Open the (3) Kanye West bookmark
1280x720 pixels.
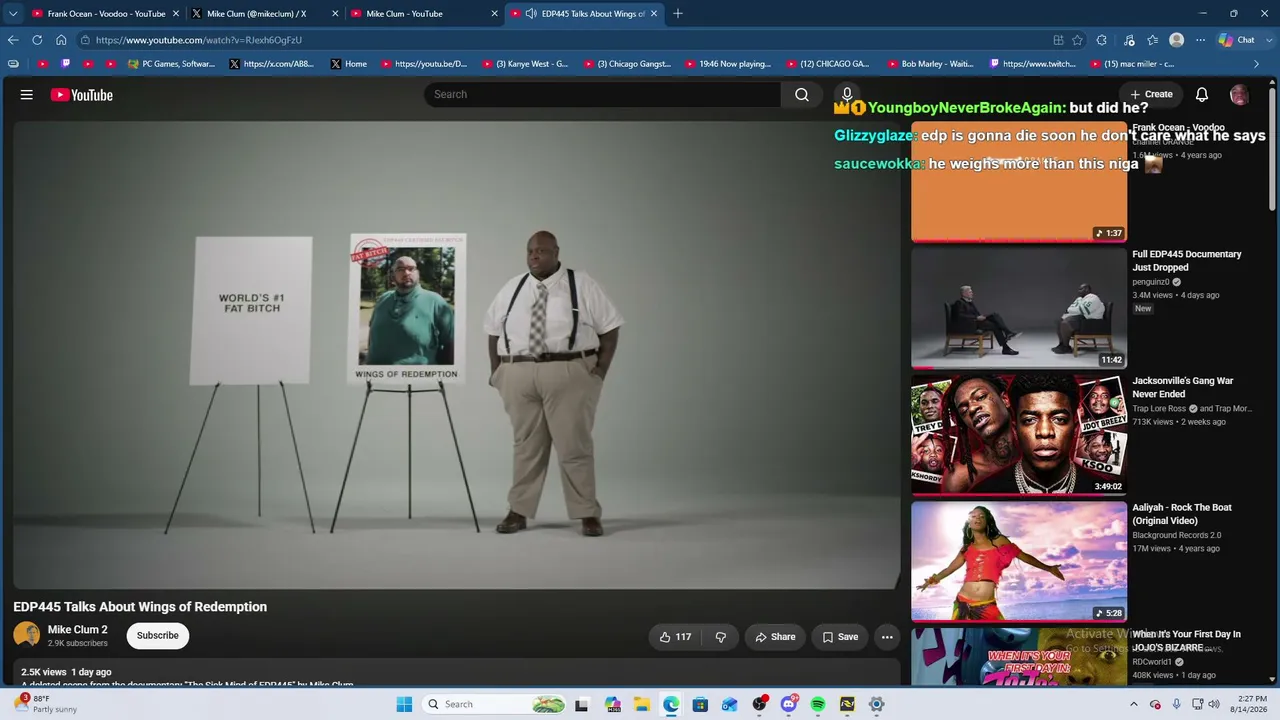pyautogui.click(x=525, y=64)
